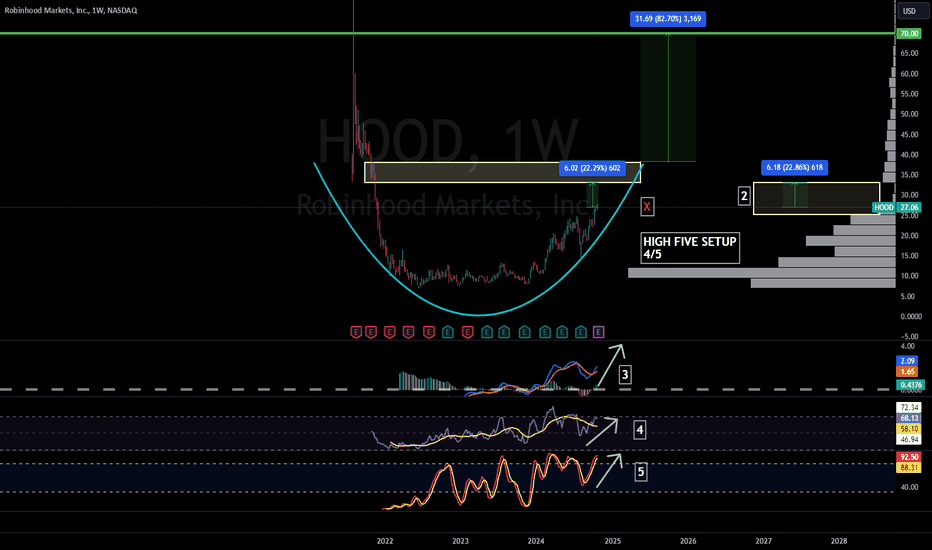Screen dimensions: 932x550
Task: Click the -5.00 price scale label
Action: [x=909, y=337]
